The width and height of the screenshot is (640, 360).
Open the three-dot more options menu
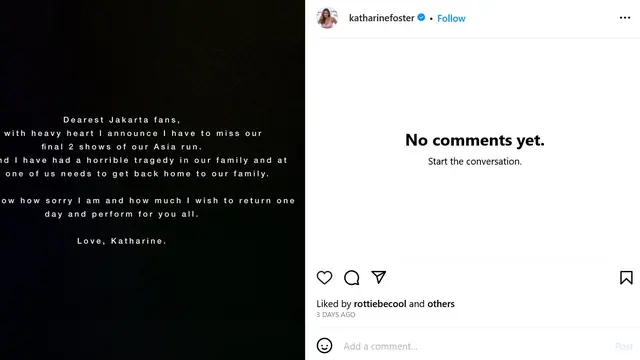(625, 18)
